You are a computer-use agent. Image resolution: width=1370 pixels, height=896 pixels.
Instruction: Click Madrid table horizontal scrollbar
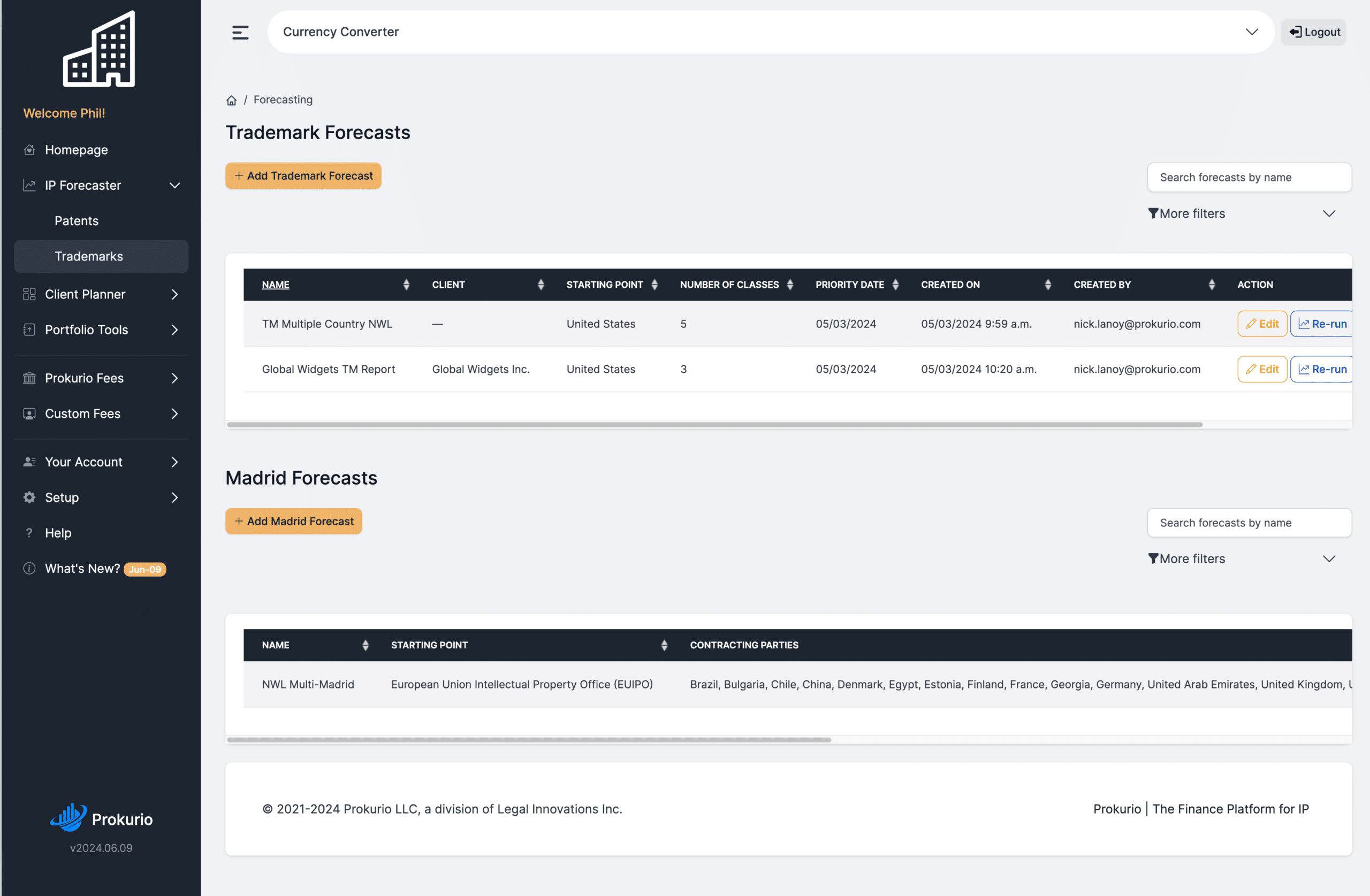529,740
